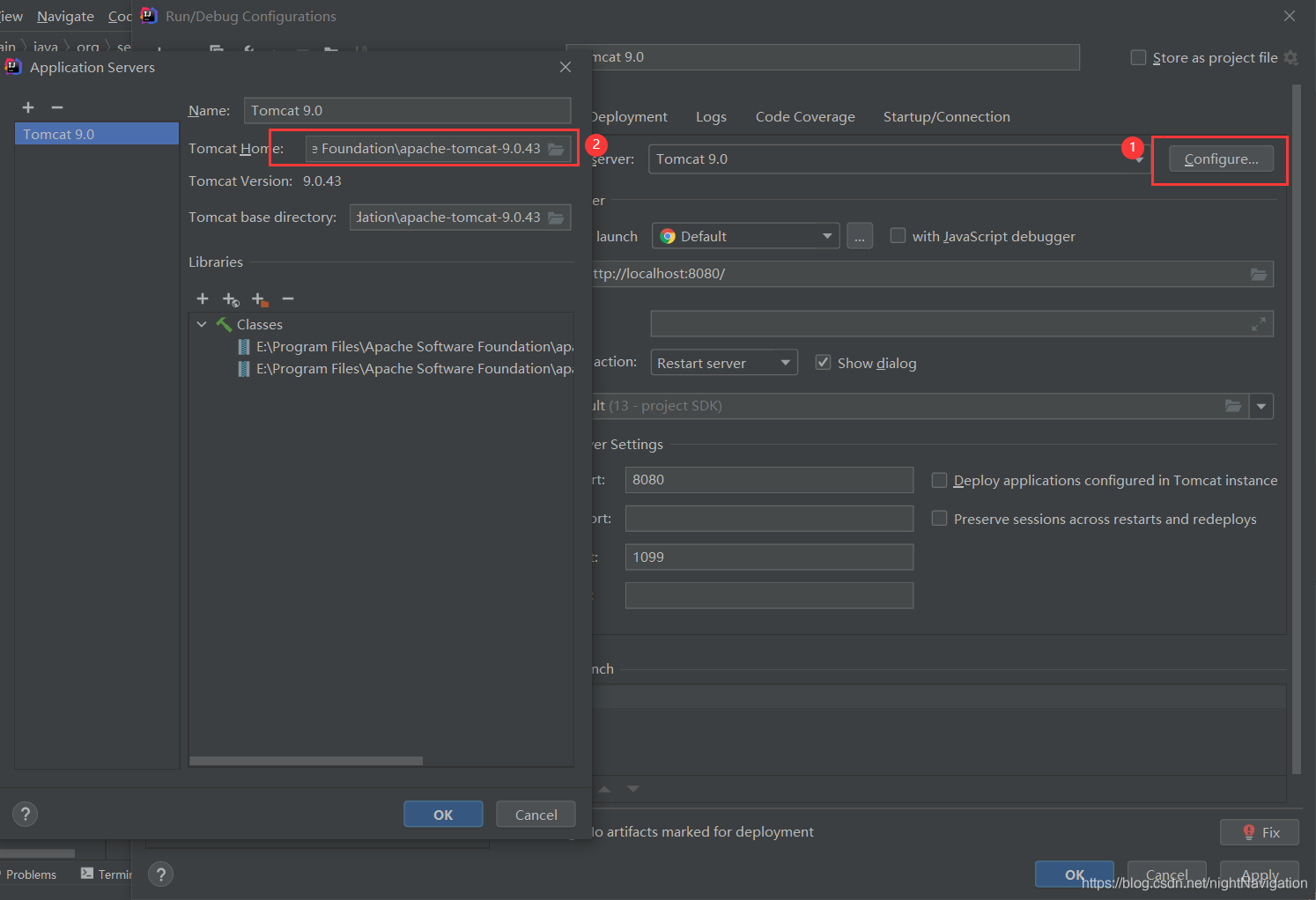The image size is (1316, 900).
Task: Open the JRE dropdown arrow
Action: pos(1261,406)
